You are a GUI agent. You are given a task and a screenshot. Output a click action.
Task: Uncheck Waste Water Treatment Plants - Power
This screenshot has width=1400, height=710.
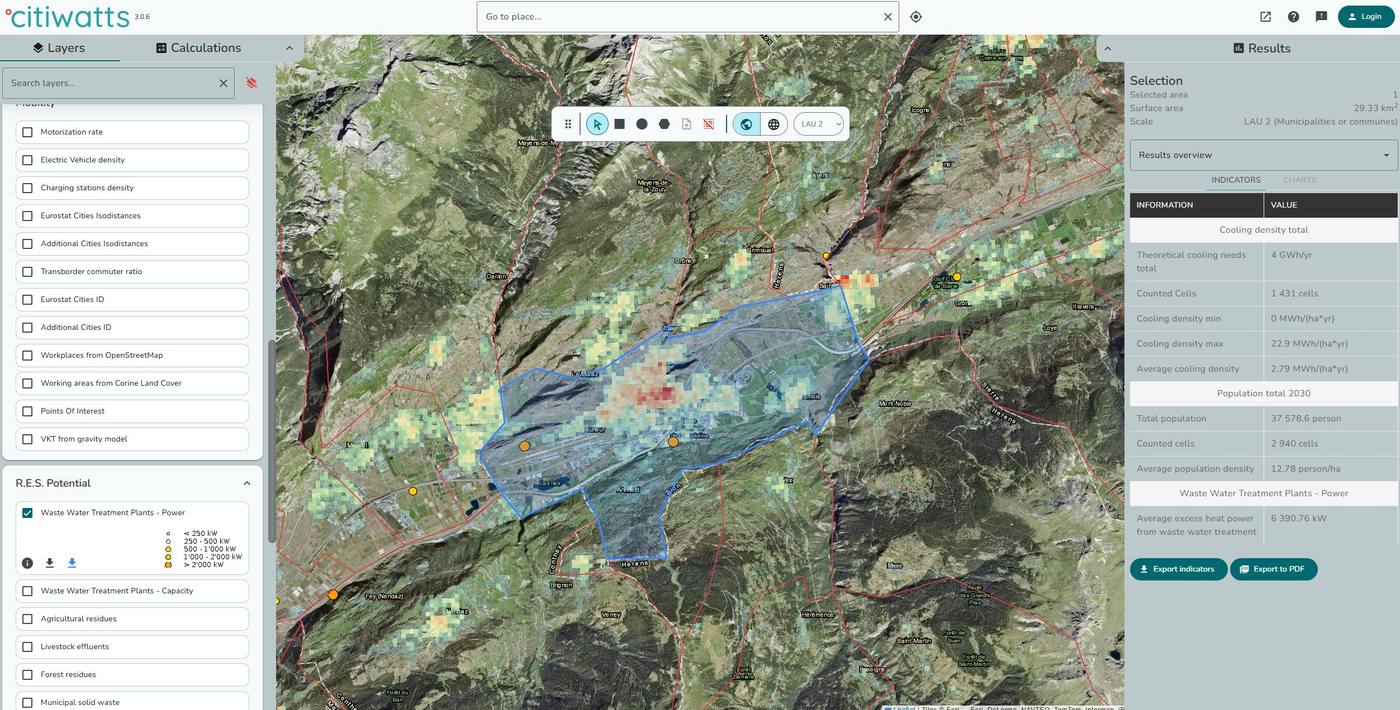pyautogui.click(x=27, y=513)
